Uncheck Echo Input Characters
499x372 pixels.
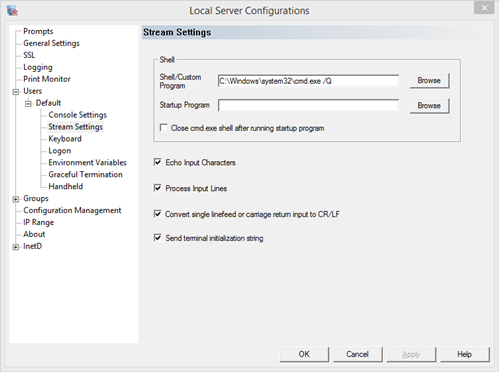coord(158,162)
